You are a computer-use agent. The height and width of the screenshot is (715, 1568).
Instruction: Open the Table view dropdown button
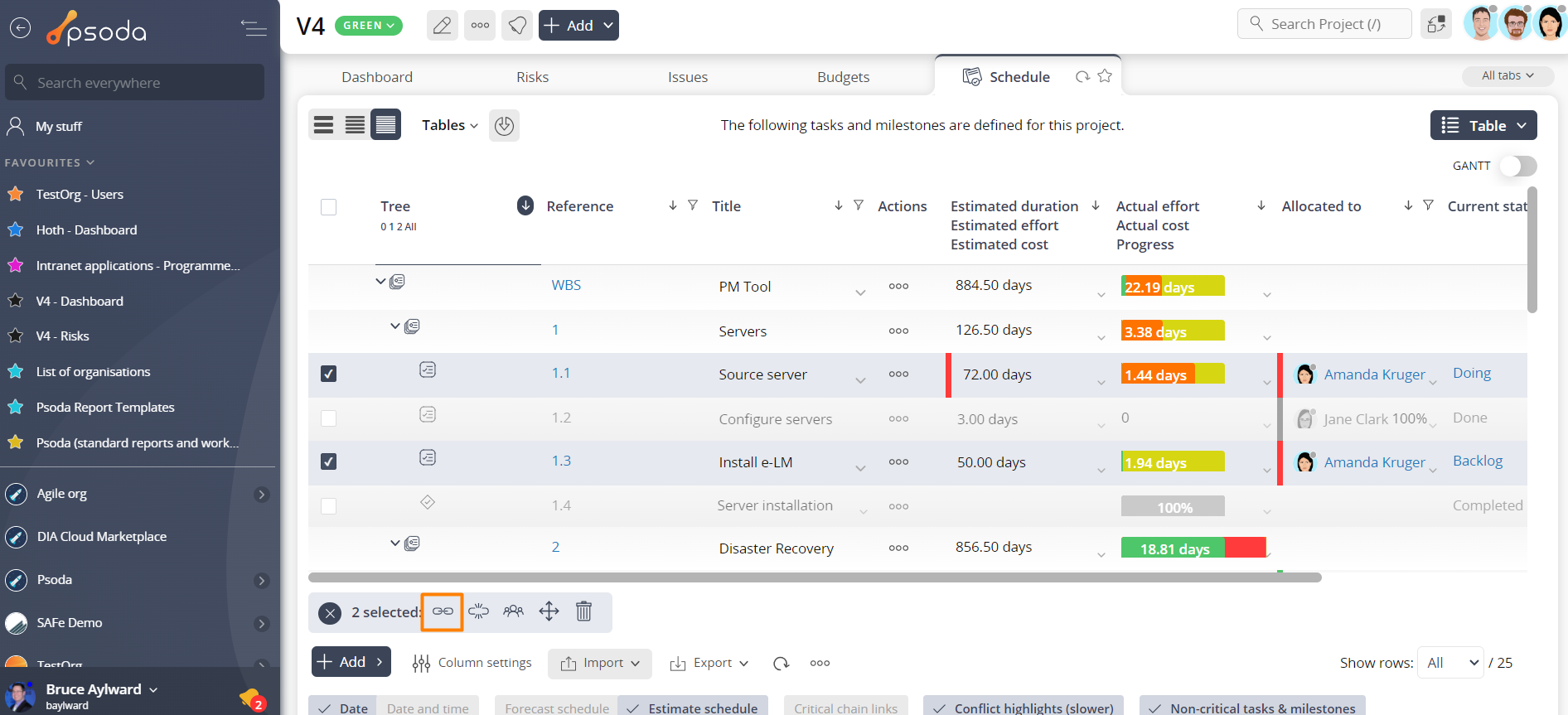(x=1483, y=125)
